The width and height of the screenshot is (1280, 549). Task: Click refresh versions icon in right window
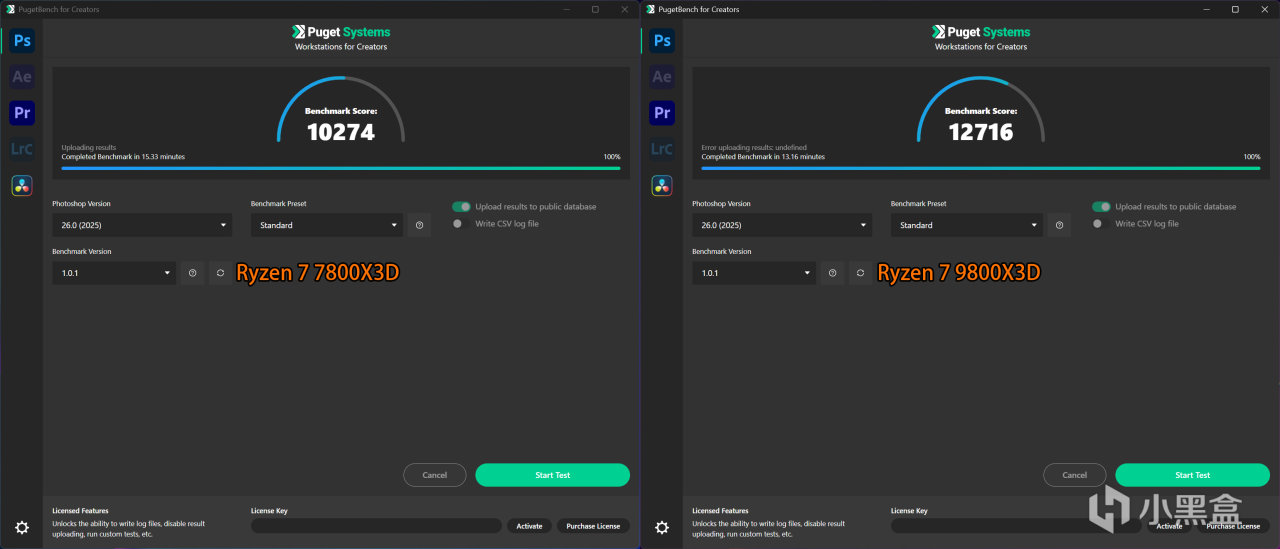(x=860, y=273)
